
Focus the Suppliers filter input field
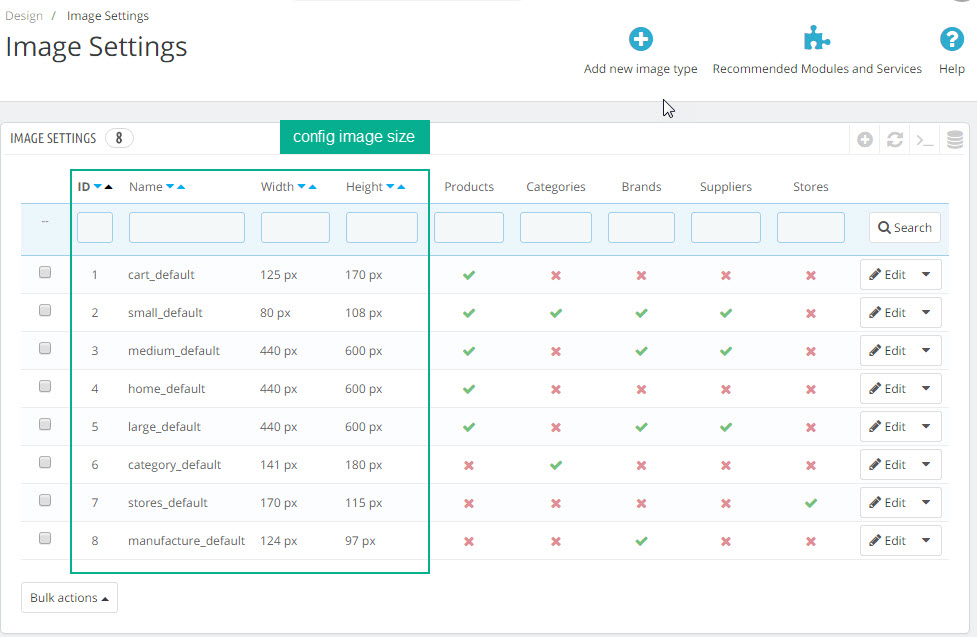coord(726,228)
